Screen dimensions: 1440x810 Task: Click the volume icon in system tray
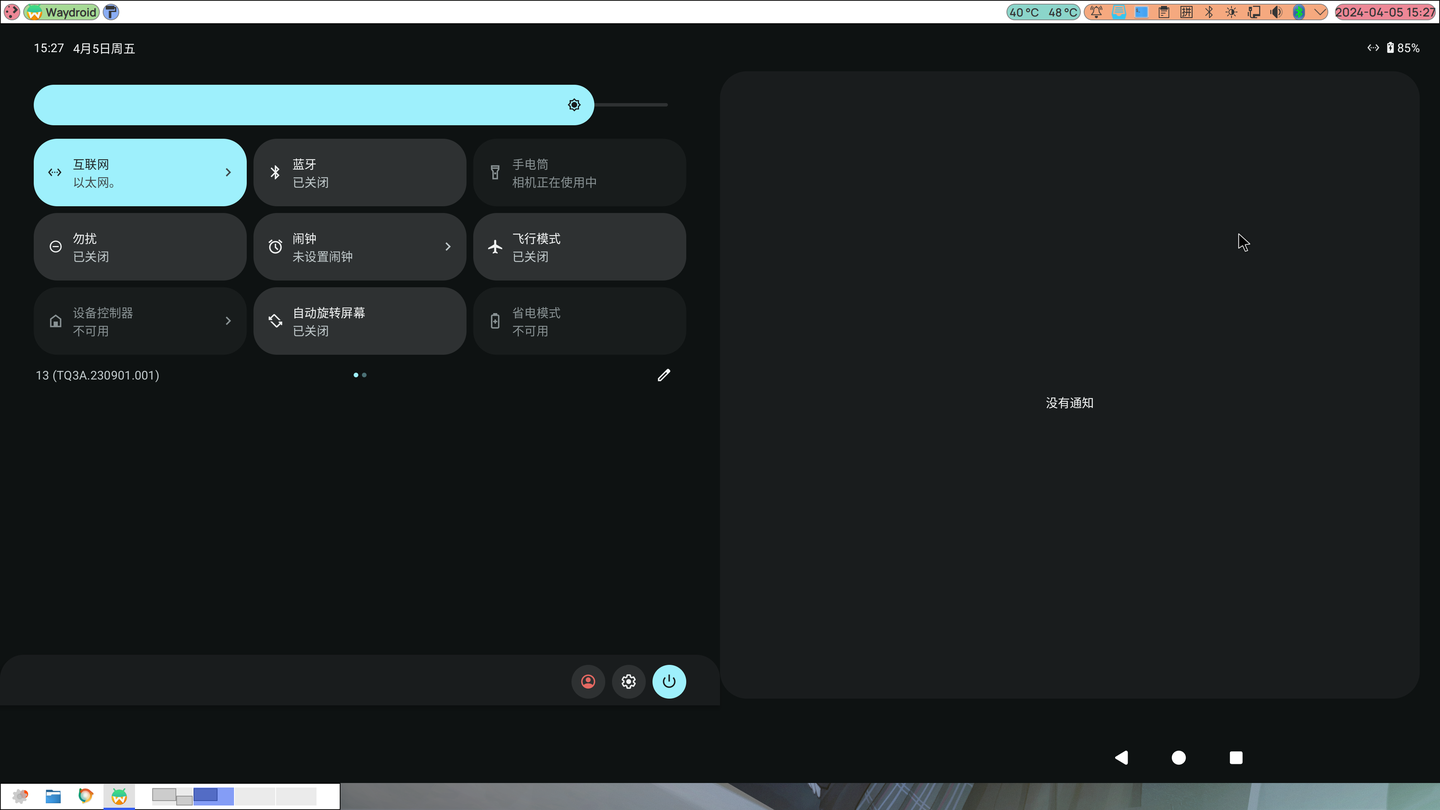1274,11
